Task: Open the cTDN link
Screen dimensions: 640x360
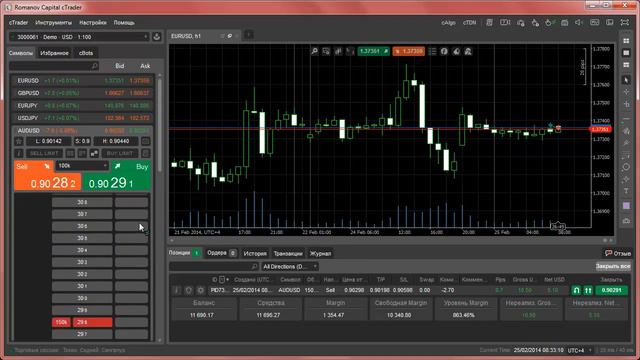Action: [469, 23]
